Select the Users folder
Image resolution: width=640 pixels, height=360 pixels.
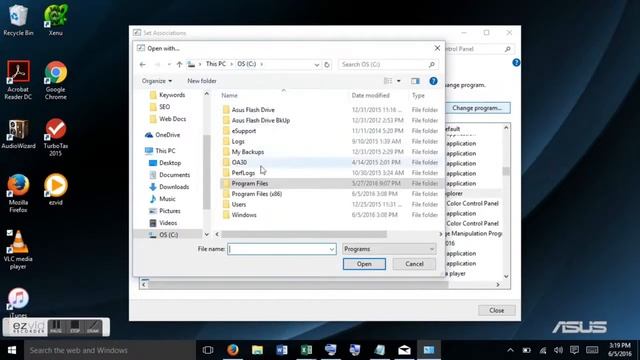coord(239,204)
